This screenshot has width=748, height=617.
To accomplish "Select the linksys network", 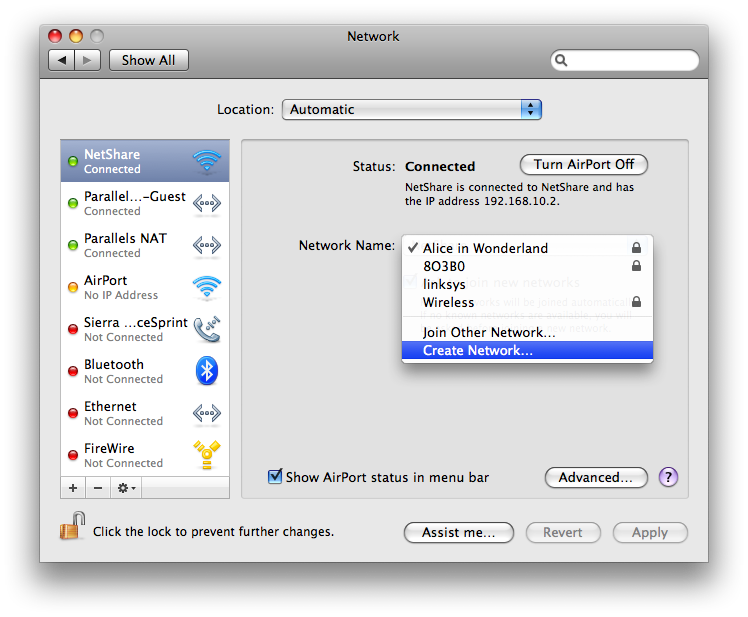I will tap(527, 284).
